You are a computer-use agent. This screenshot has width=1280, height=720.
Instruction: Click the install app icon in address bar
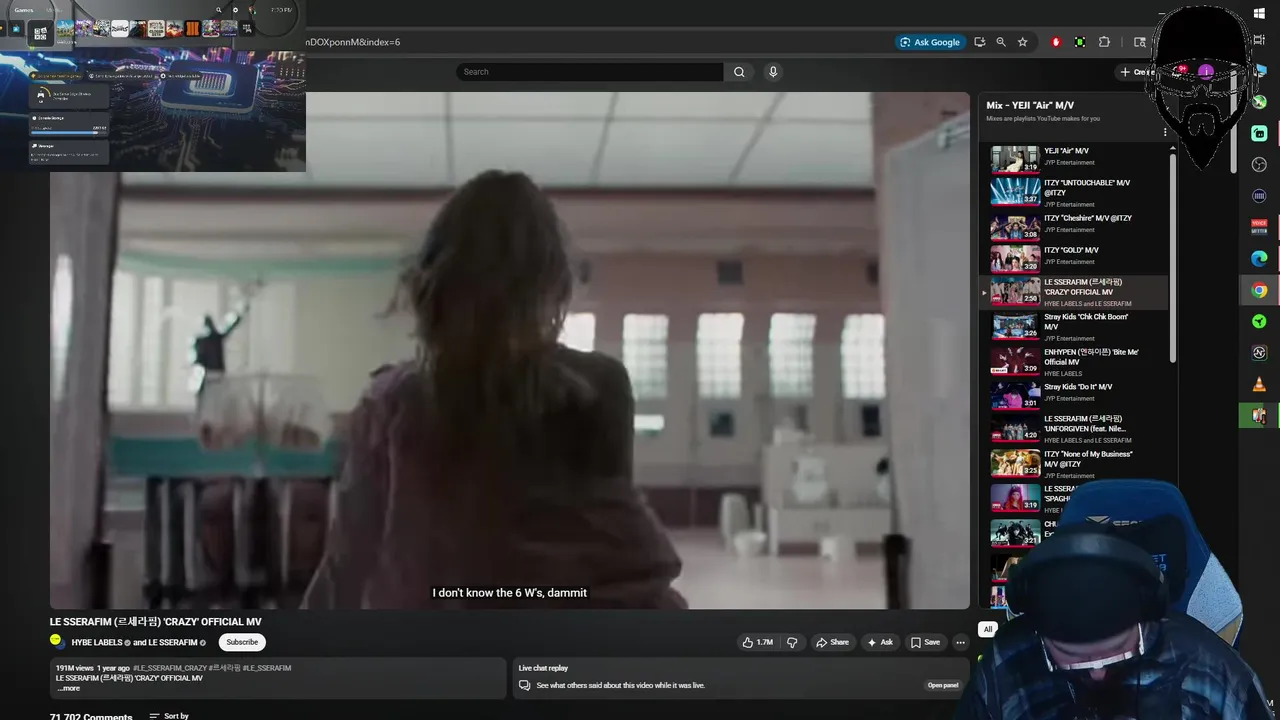tap(979, 42)
